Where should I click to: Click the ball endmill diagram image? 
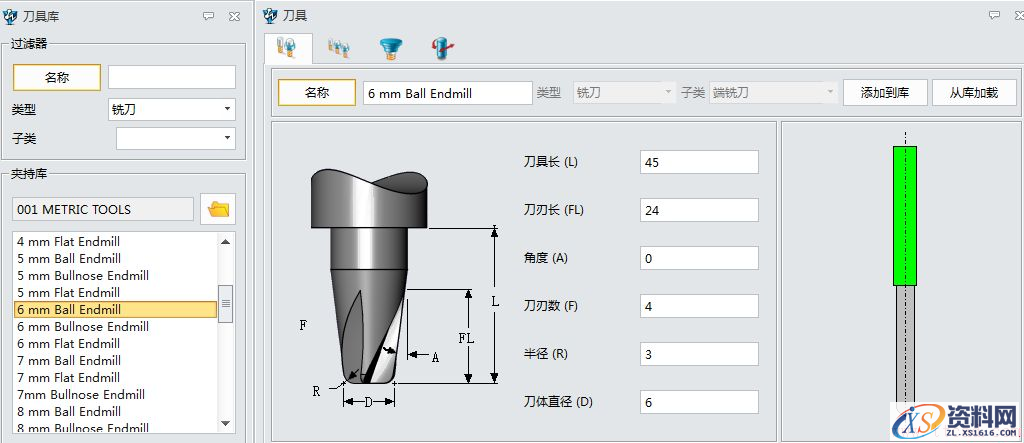pyautogui.click(x=398, y=287)
